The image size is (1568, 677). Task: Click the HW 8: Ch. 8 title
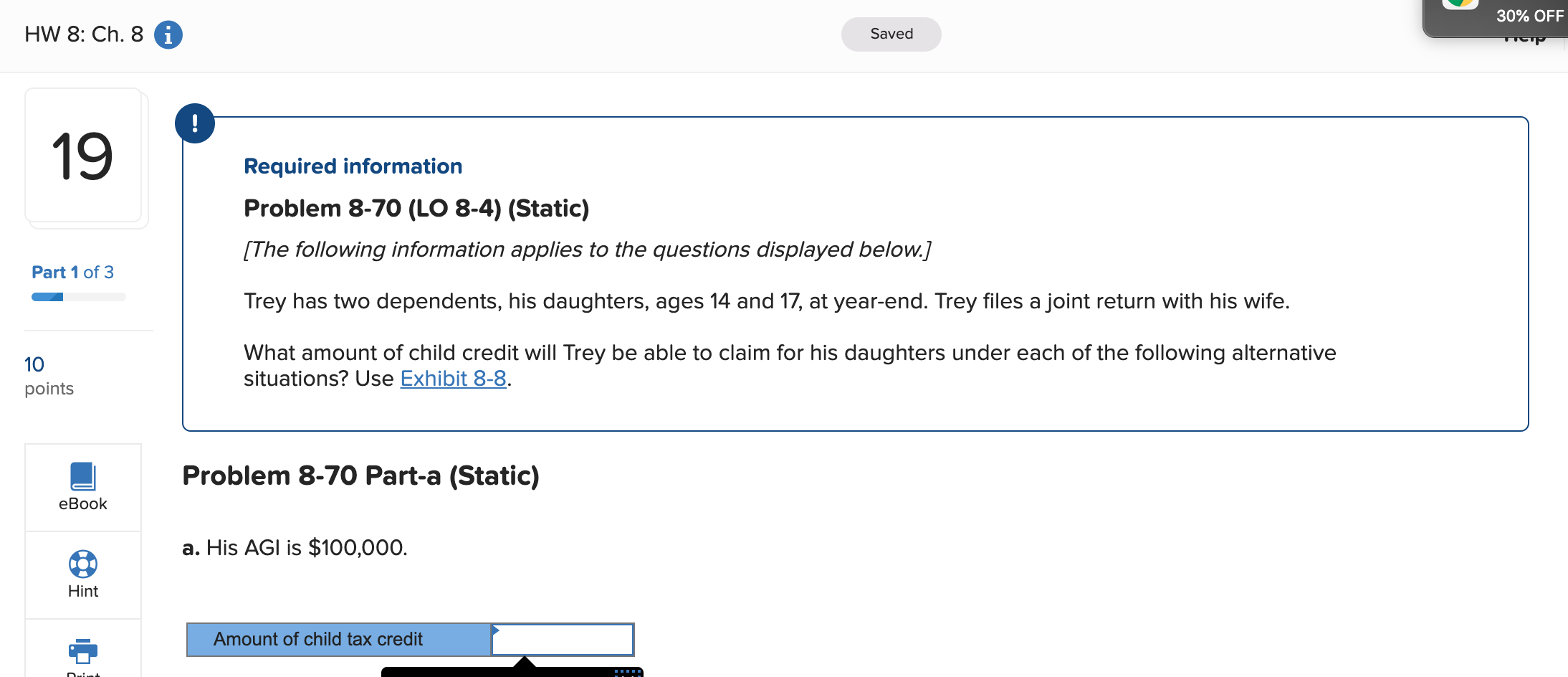(x=82, y=33)
